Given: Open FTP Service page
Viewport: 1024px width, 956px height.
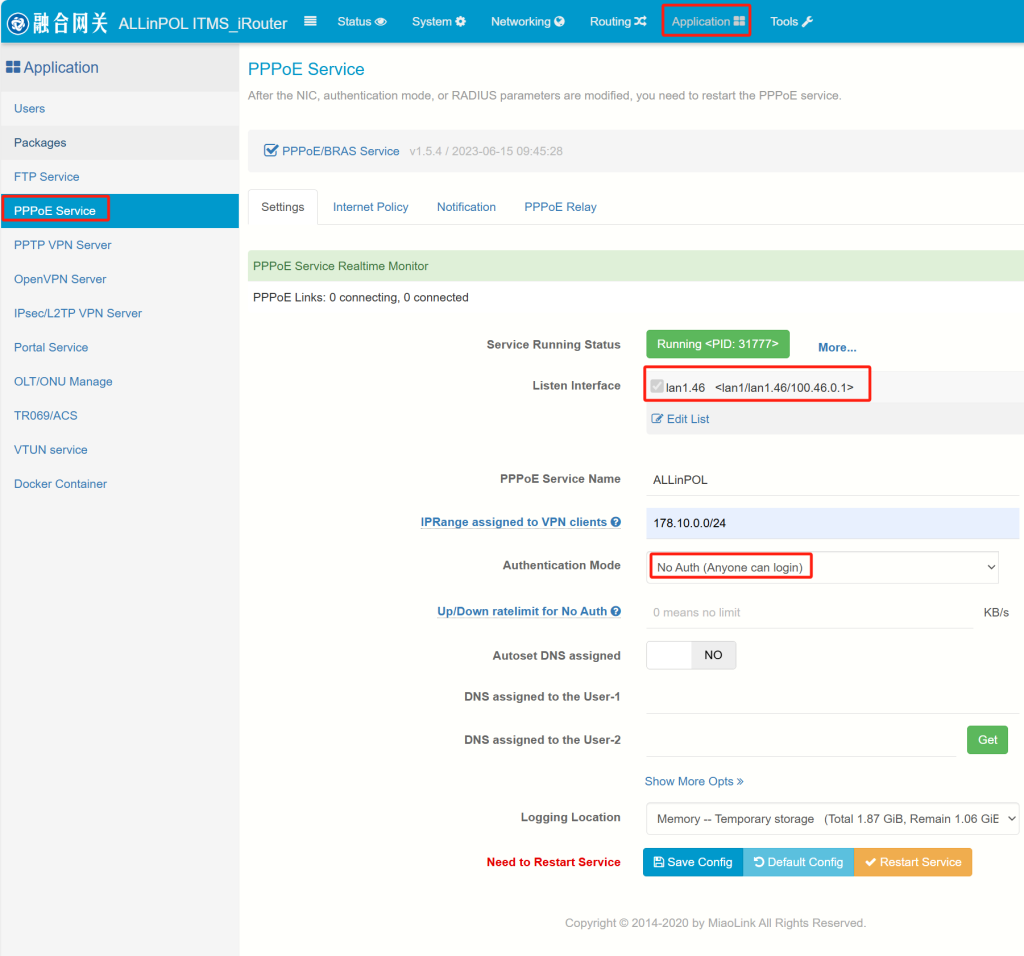Looking at the screenshot, I should pos(120,176).
